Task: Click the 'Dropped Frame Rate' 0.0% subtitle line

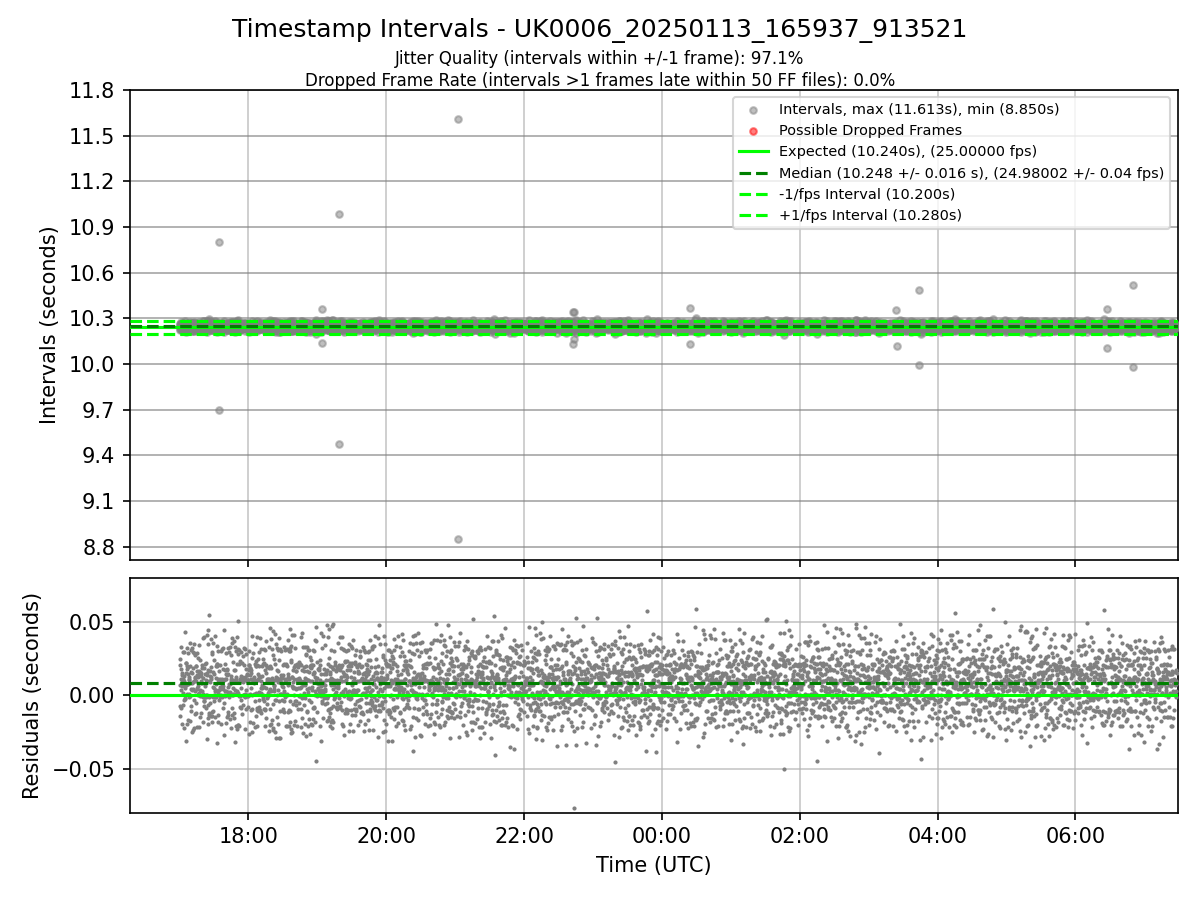Action: point(599,80)
